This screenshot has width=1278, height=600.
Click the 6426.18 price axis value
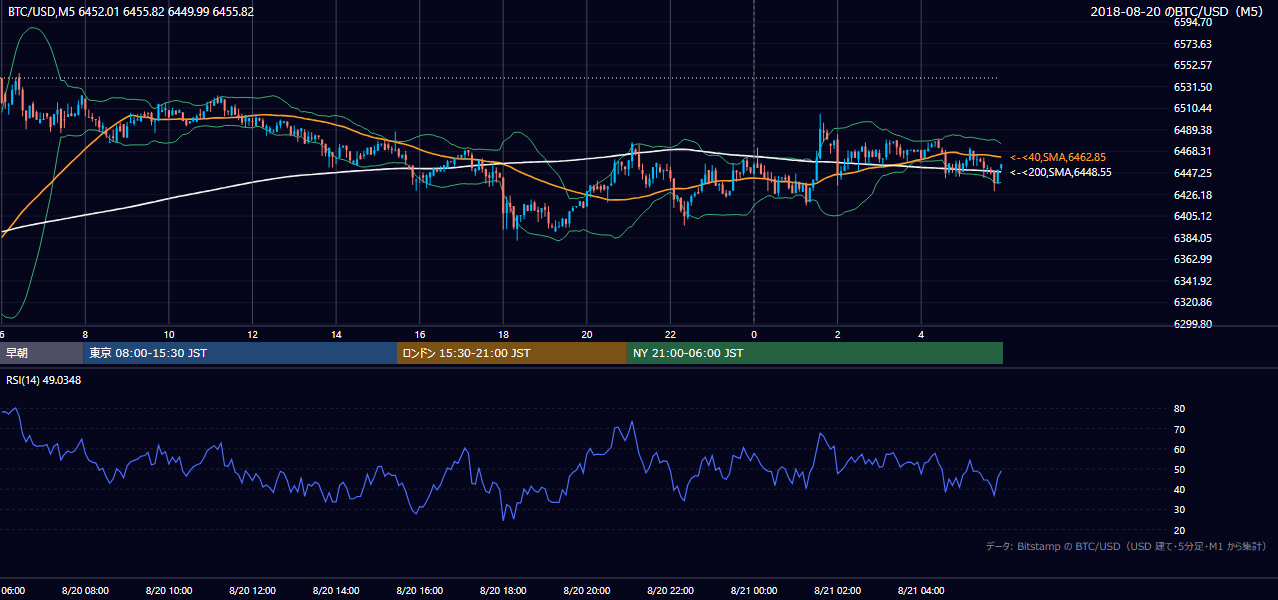pyautogui.click(x=1193, y=195)
